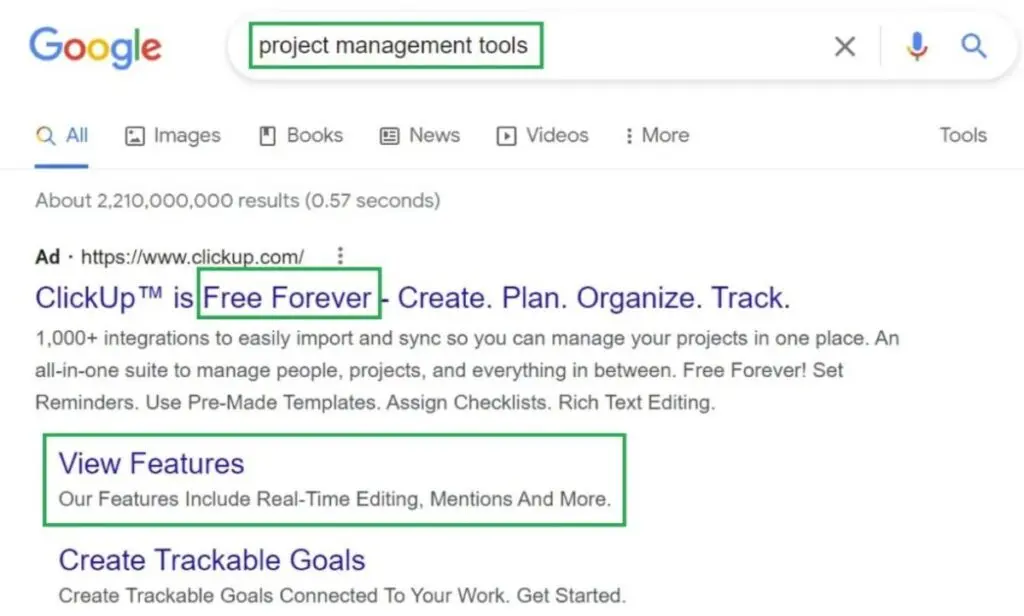1024x616 pixels.
Task: Open the View Features sitelink
Action: pyautogui.click(x=151, y=463)
